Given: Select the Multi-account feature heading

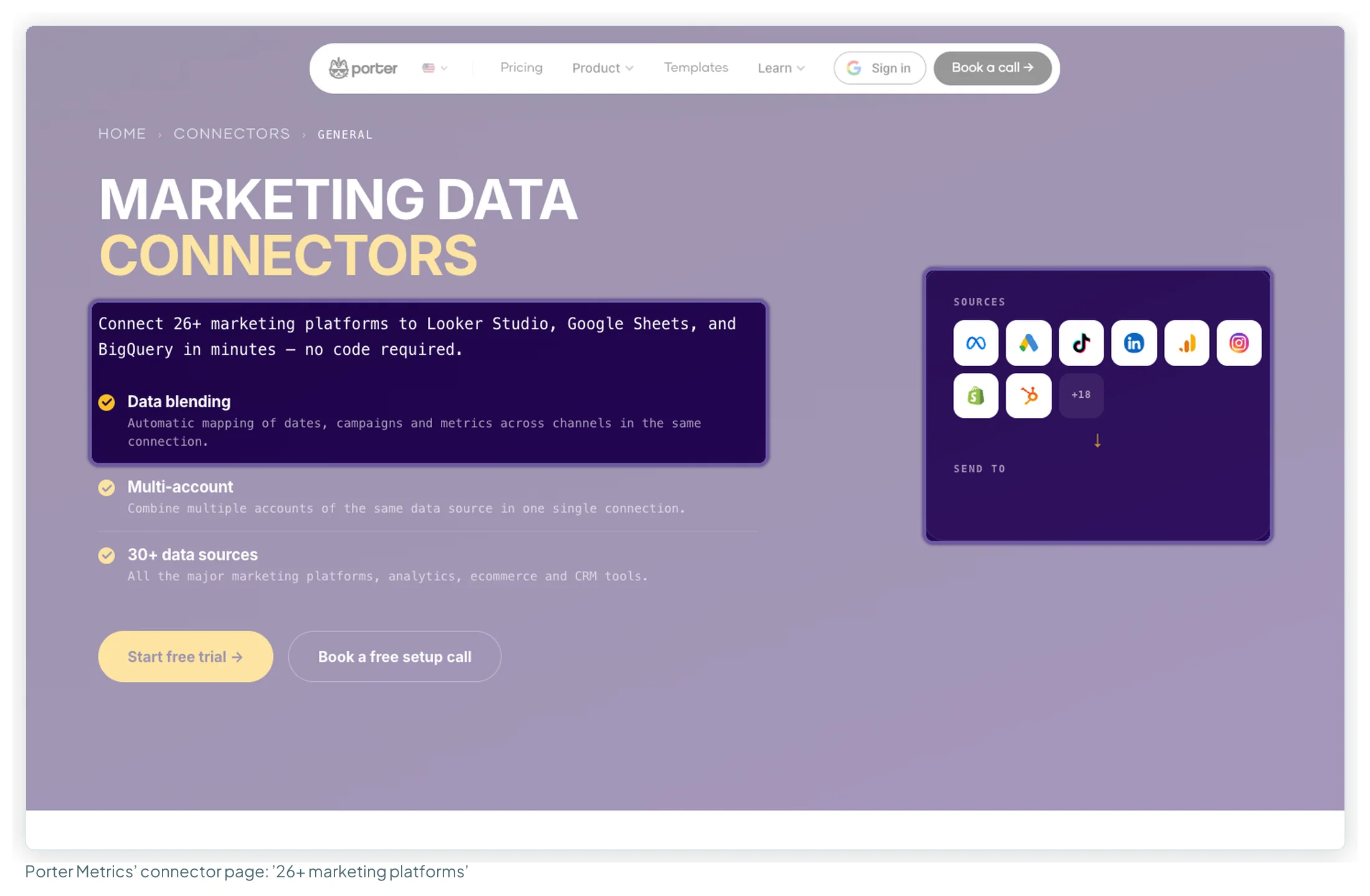Looking at the screenshot, I should pyautogui.click(x=180, y=487).
